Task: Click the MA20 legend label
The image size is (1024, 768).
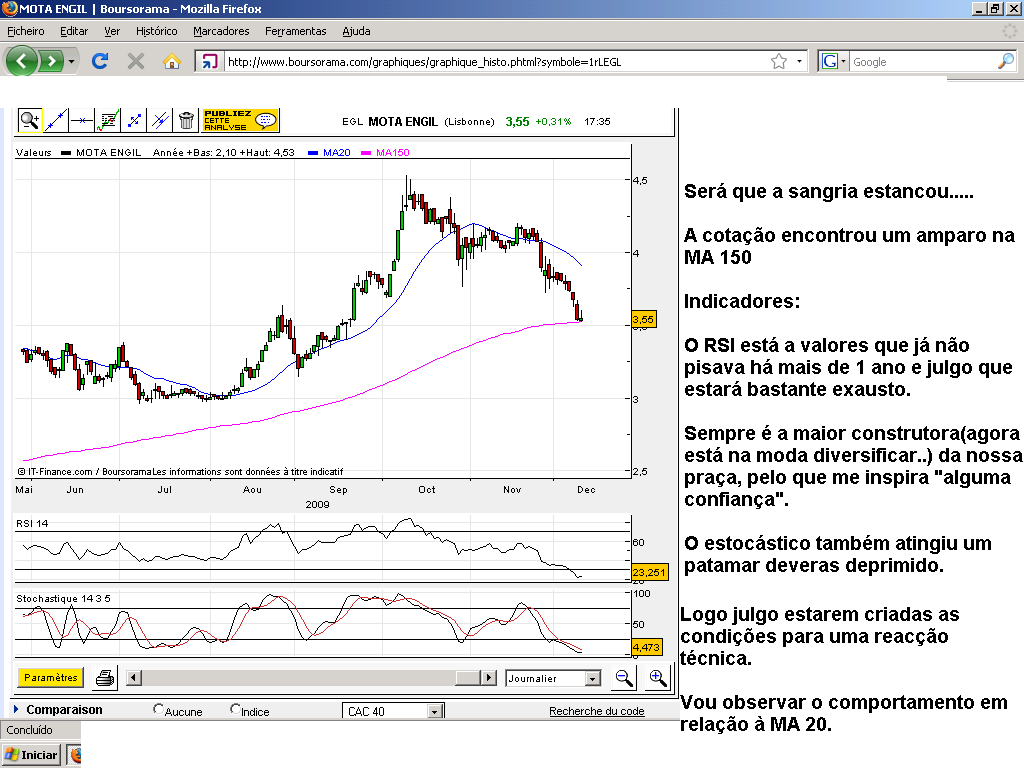Action: pyautogui.click(x=336, y=153)
